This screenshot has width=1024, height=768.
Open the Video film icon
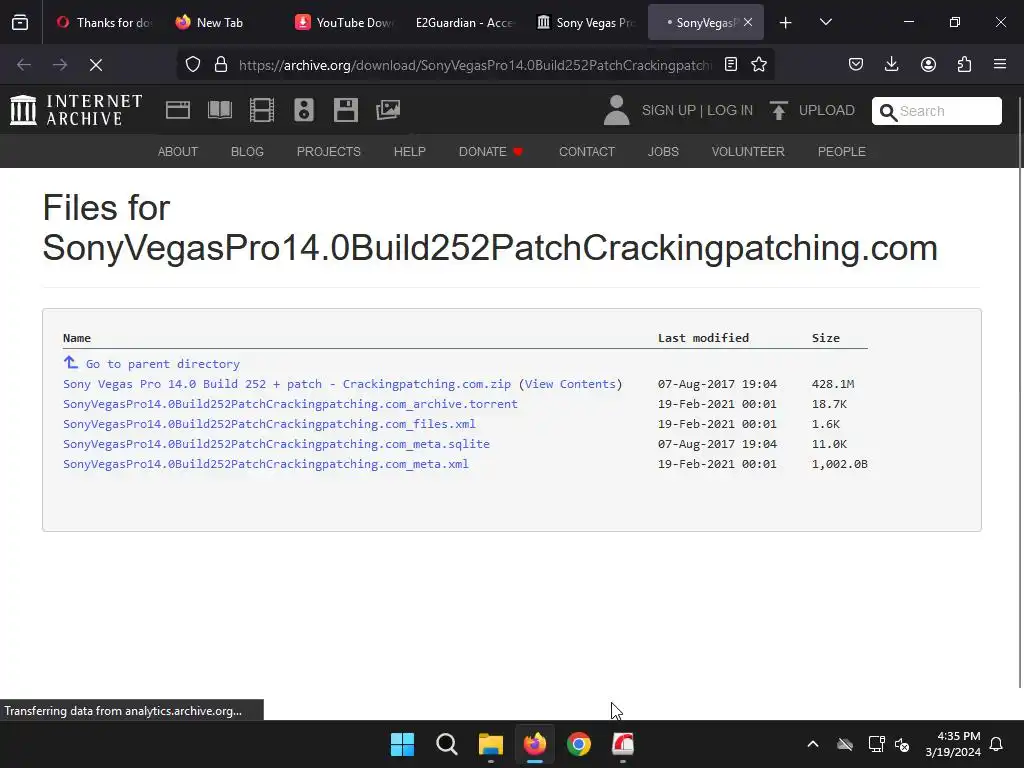(262, 110)
